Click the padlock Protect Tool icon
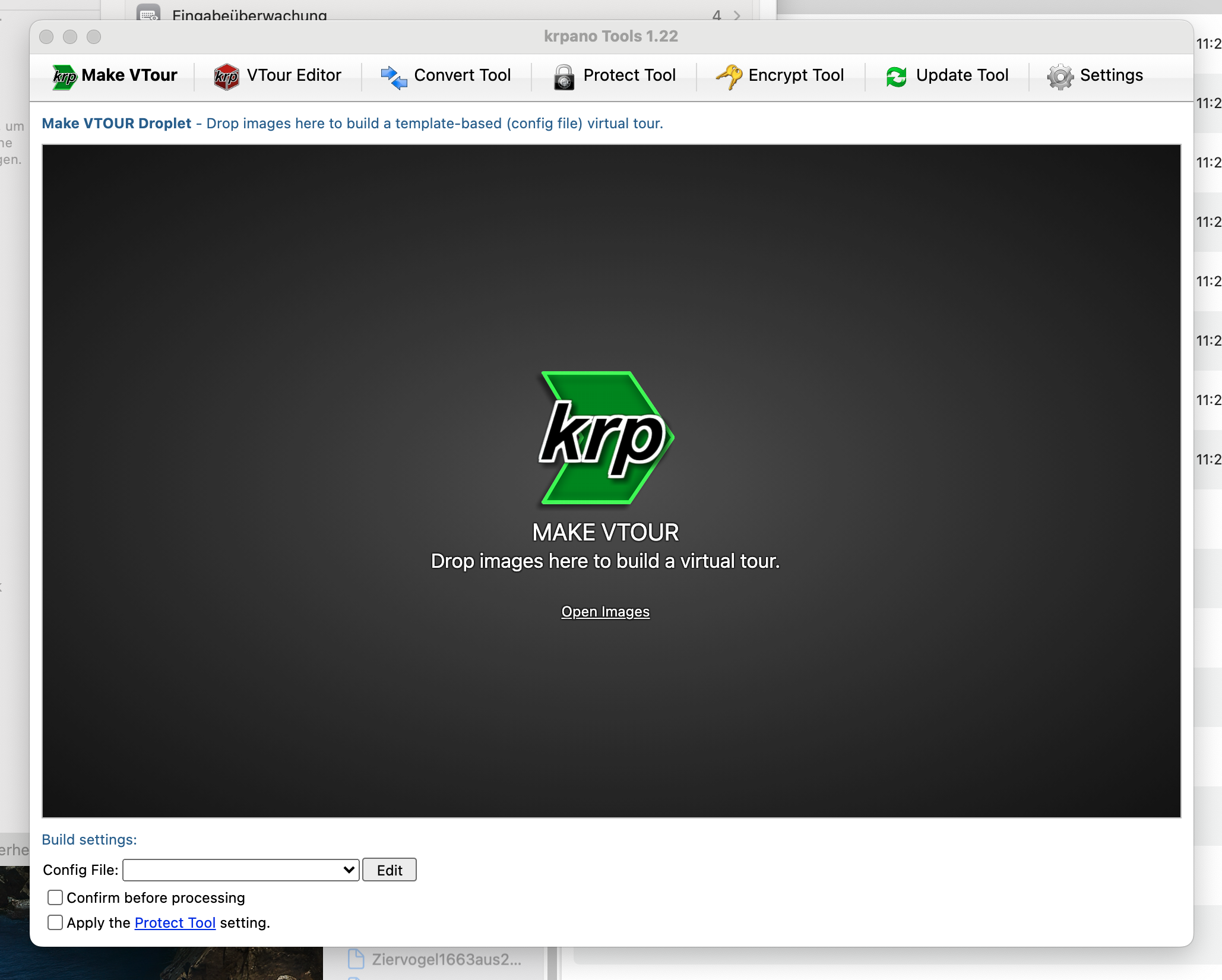1222x980 pixels. [x=563, y=77]
